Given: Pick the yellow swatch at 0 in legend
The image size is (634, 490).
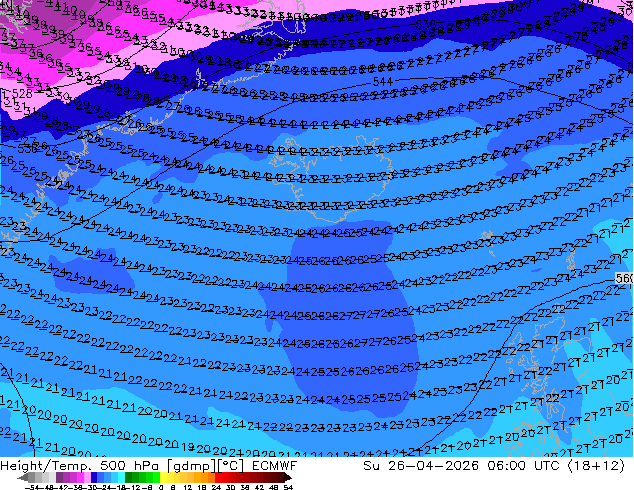Looking at the screenshot, I should click(x=163, y=478).
